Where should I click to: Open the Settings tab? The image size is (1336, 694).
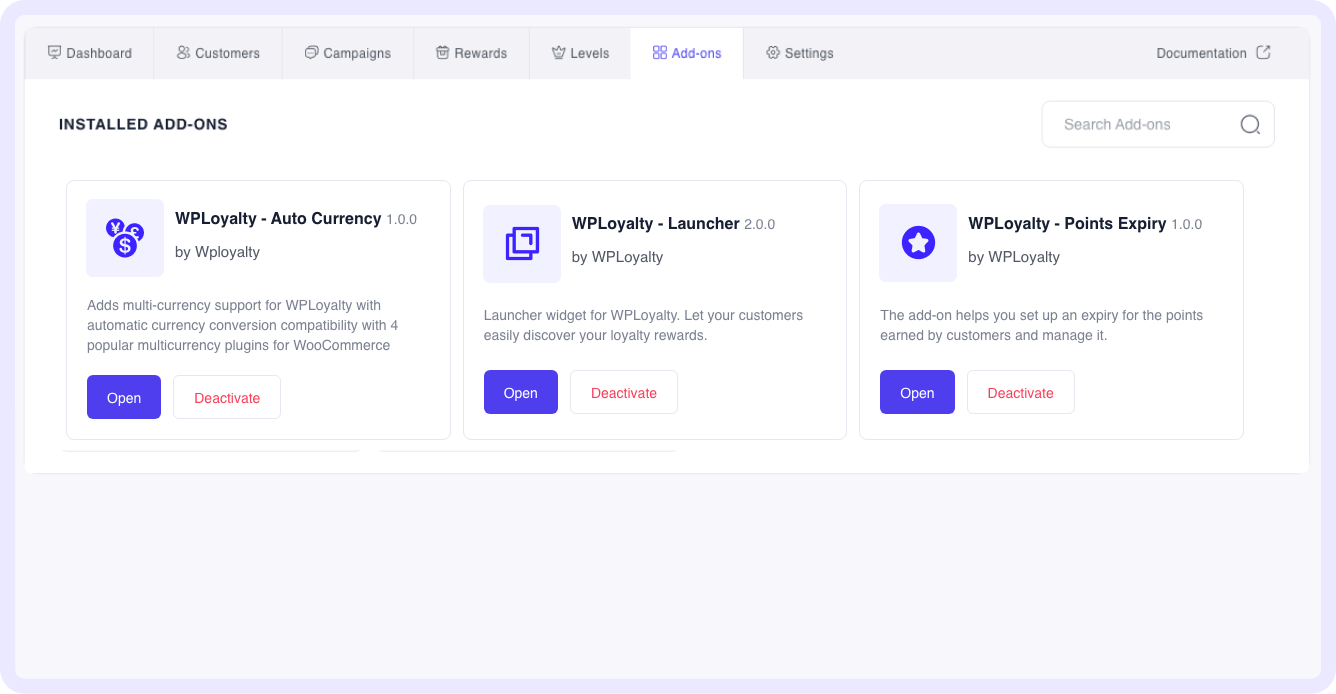tap(799, 53)
